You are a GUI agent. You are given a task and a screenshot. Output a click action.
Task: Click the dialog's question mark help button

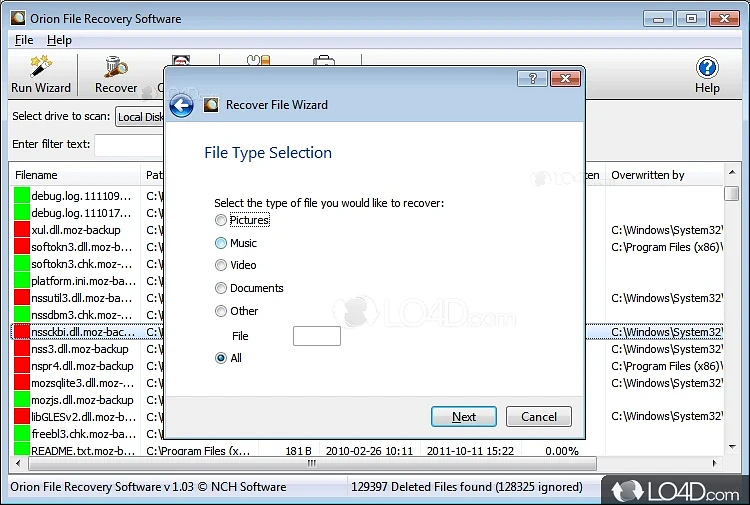pos(532,78)
